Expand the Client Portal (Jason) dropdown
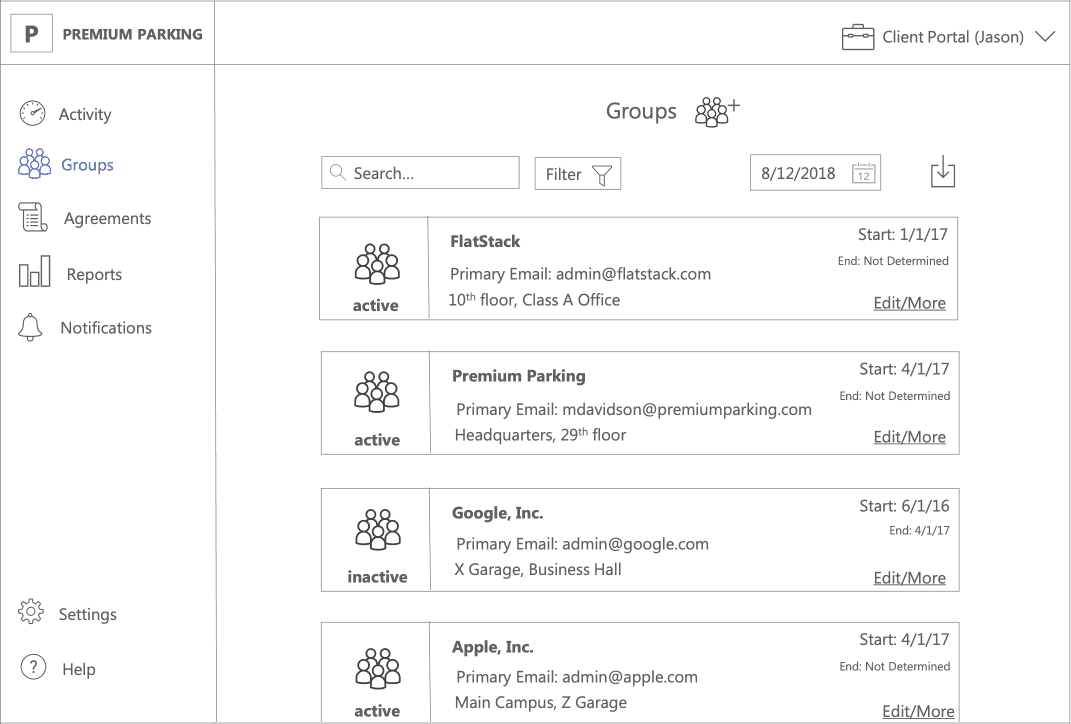This screenshot has height=724, width=1071. pyautogui.click(x=1046, y=36)
